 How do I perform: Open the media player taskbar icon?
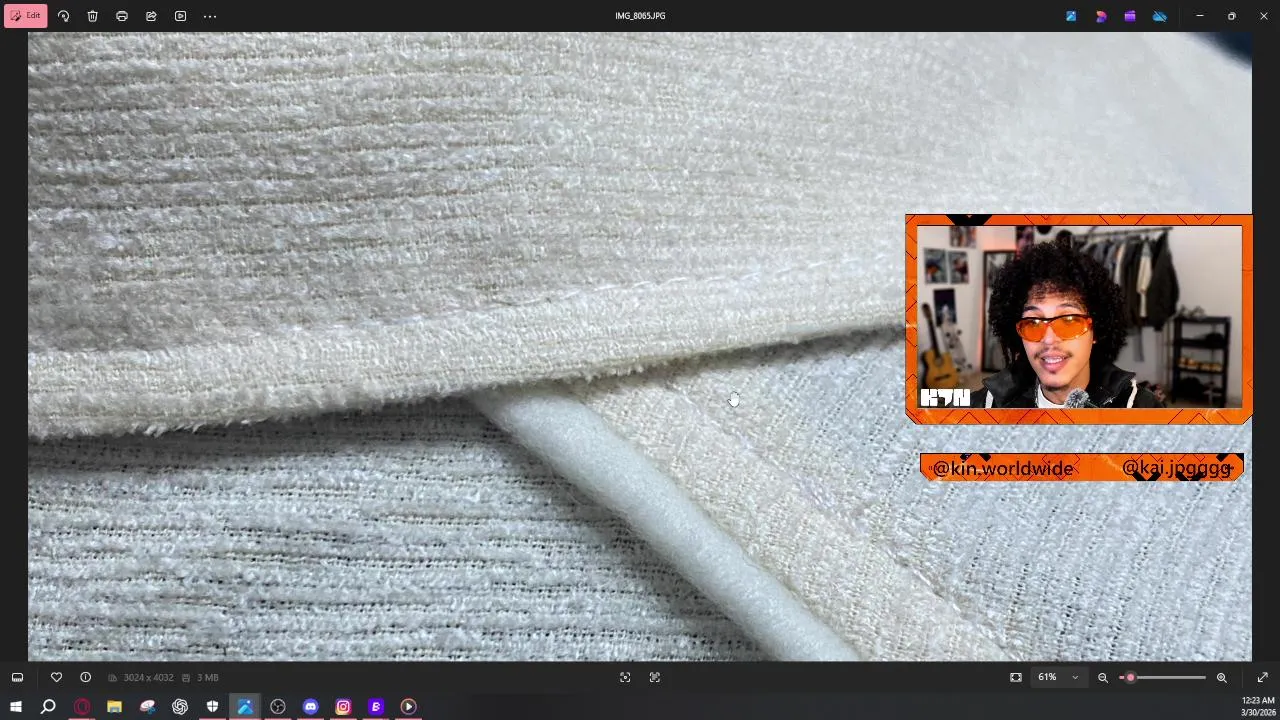[x=408, y=707]
